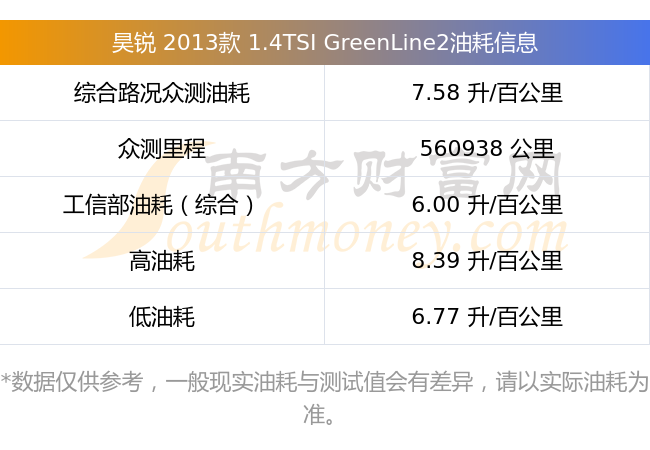650x450 pixels.
Task: Select the value '7.58 升/百公里'
Action: click(487, 92)
